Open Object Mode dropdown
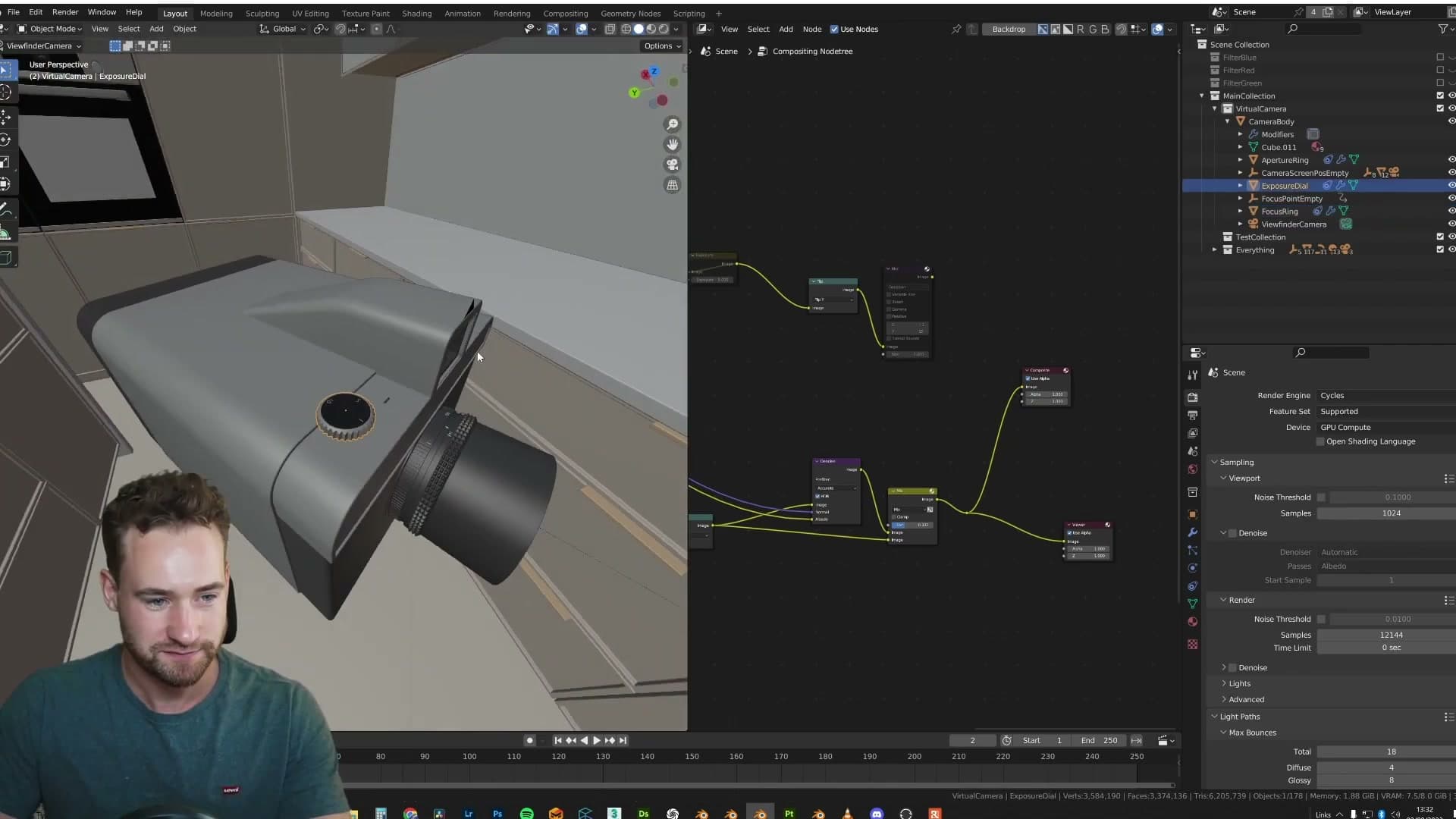This screenshot has height=819, width=1456. coord(49,29)
